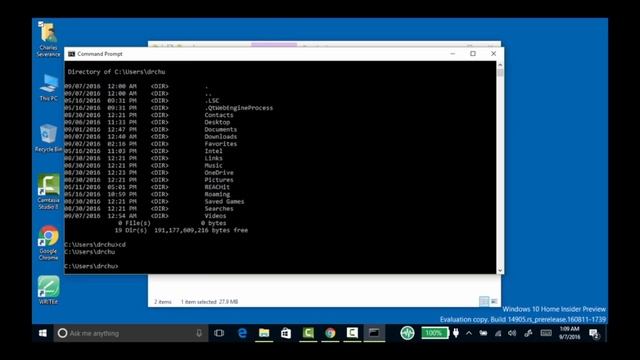Open the Charles Severance desktop folder

click(x=48, y=39)
